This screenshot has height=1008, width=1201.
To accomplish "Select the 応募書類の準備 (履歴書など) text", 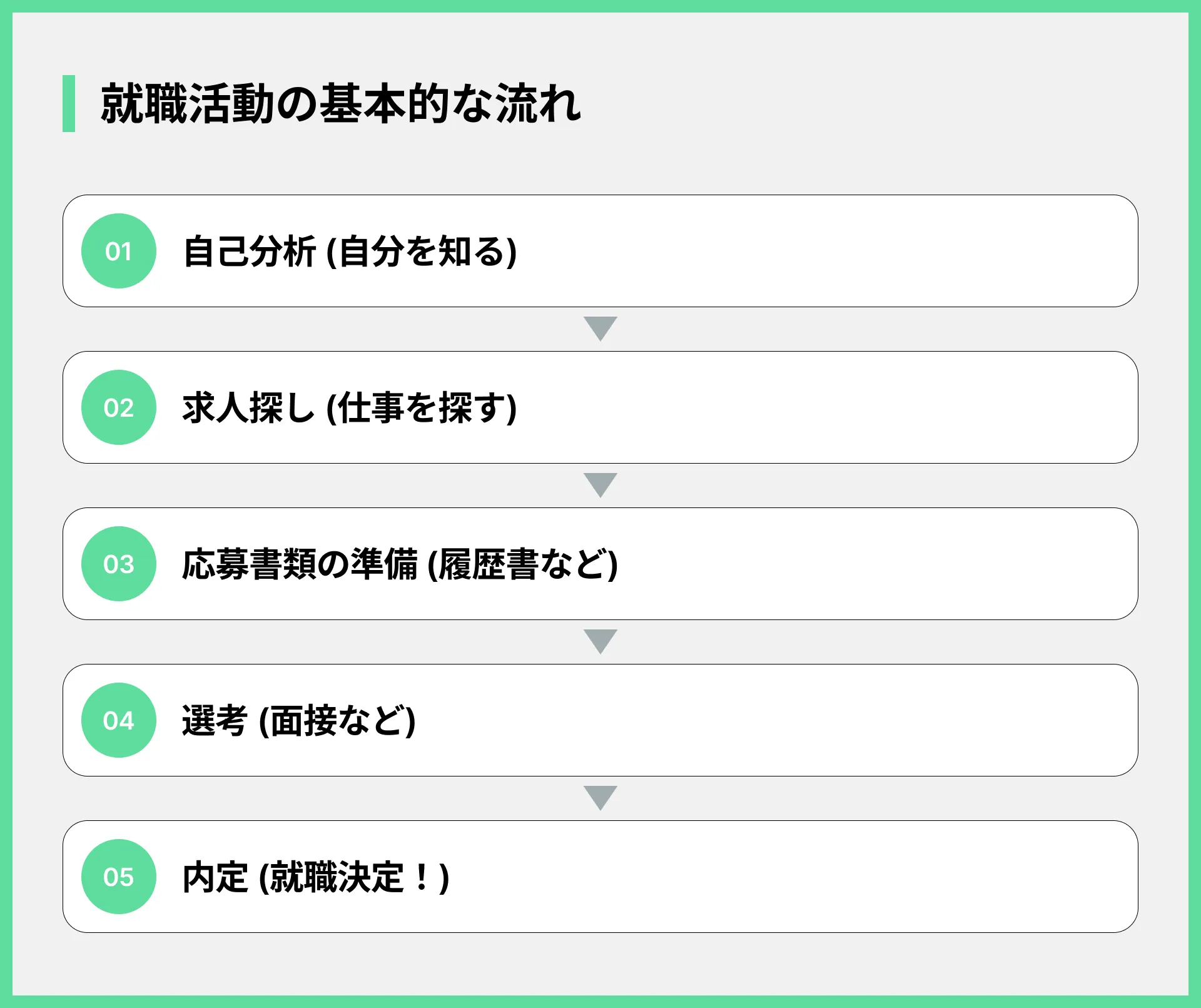I will click(400, 564).
